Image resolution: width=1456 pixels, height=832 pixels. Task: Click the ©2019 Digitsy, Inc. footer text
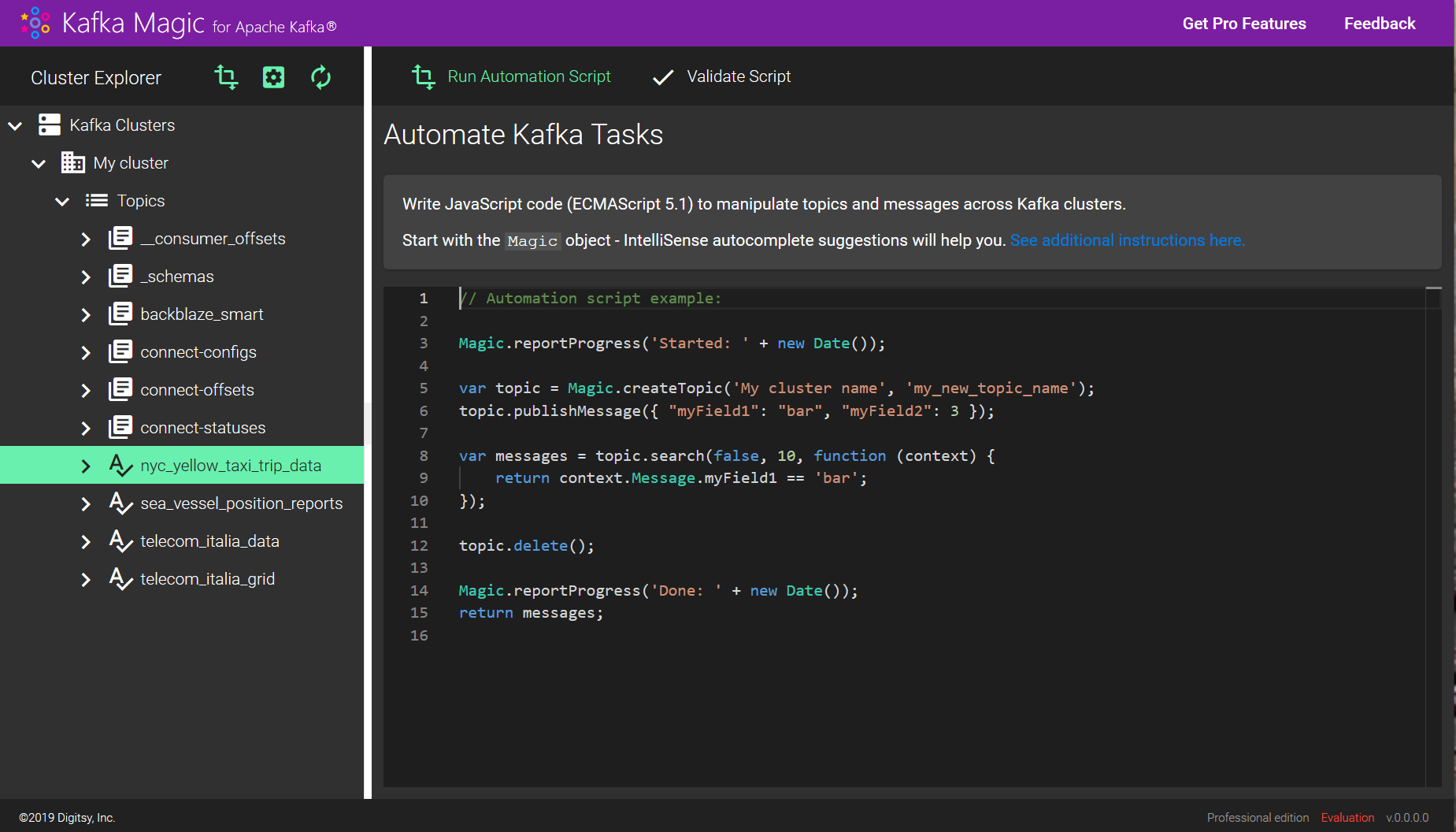67,818
